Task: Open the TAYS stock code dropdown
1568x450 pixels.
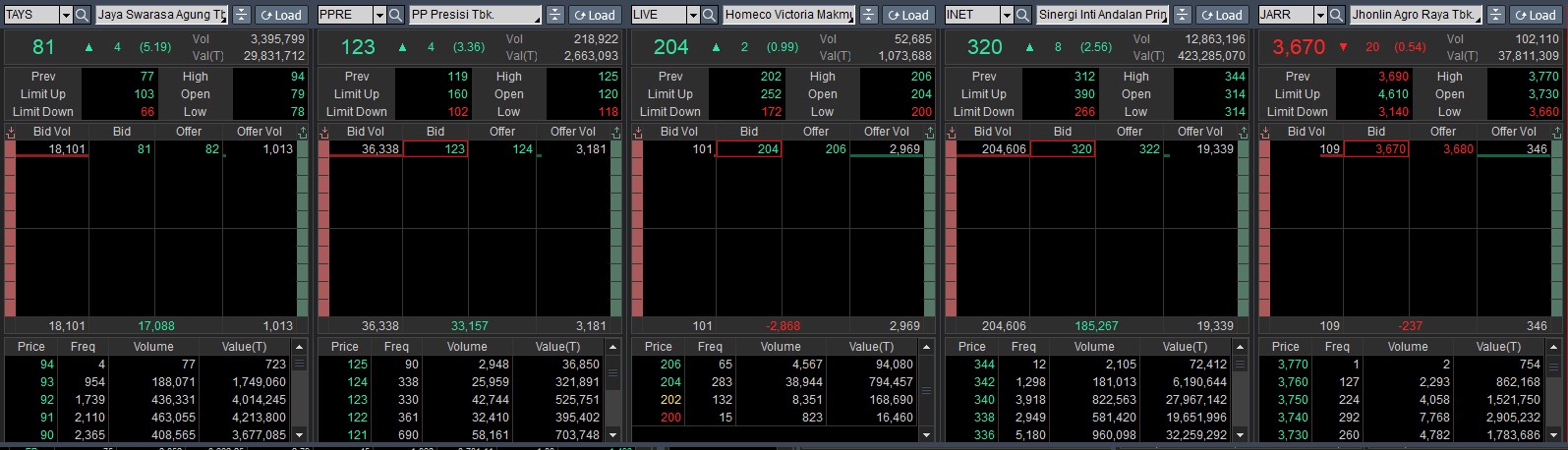Action: 66,15
